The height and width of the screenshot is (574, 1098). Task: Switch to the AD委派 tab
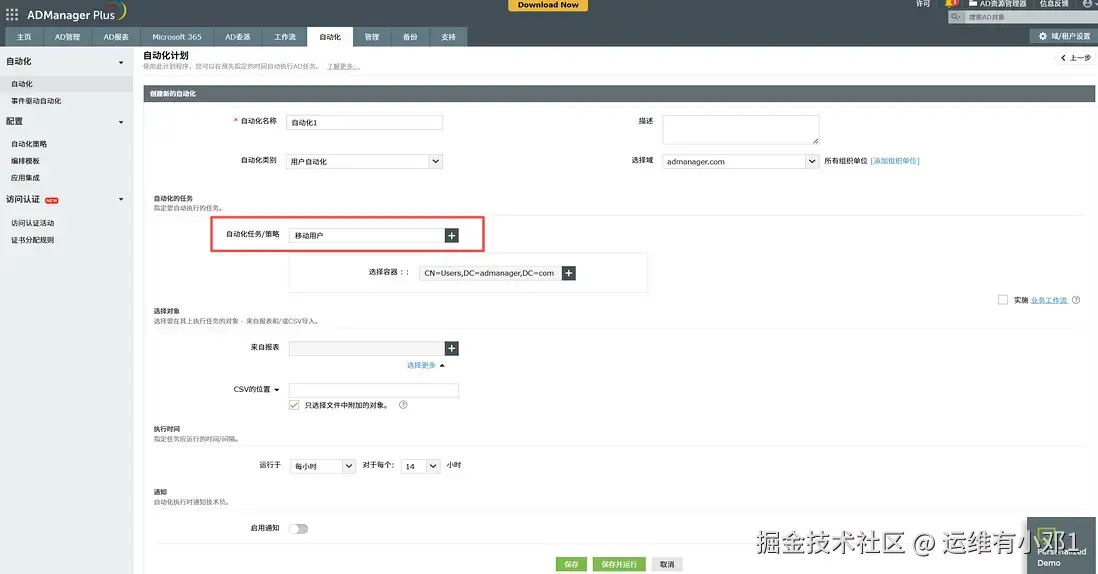click(237, 36)
